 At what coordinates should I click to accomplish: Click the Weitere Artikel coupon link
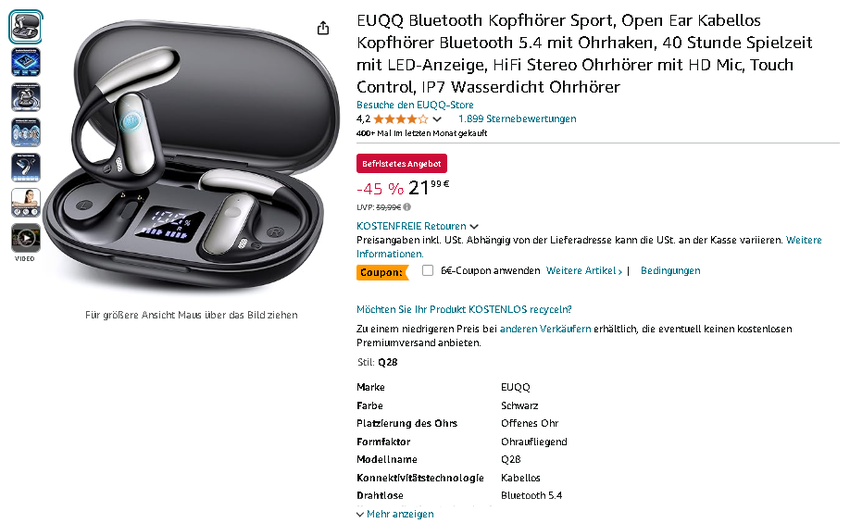pyautogui.click(x=584, y=270)
